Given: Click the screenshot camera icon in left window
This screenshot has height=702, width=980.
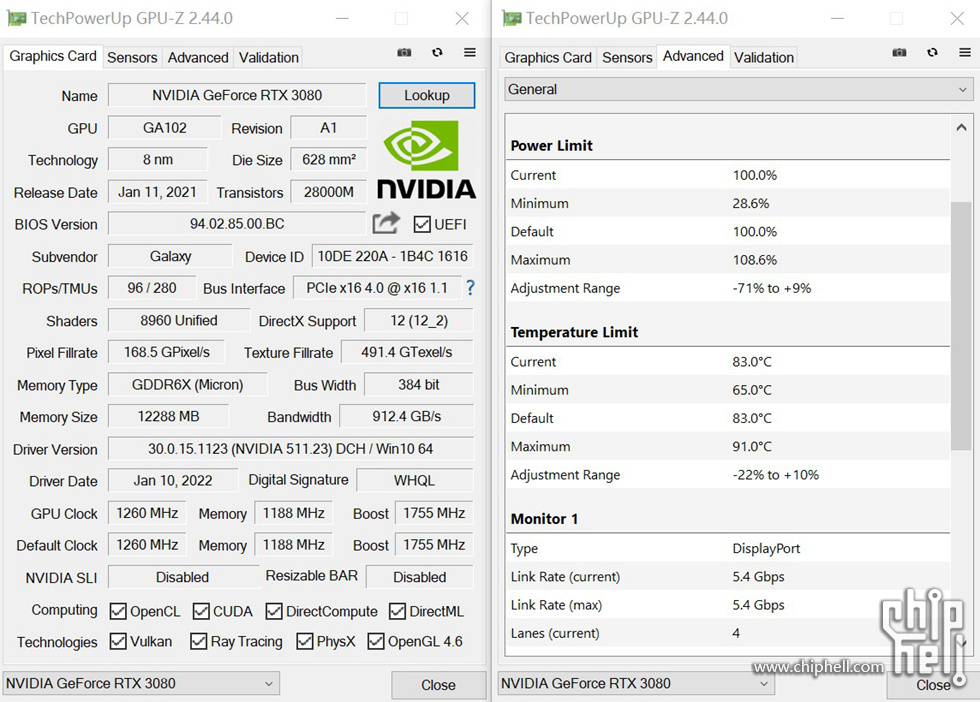Looking at the screenshot, I should point(404,53).
